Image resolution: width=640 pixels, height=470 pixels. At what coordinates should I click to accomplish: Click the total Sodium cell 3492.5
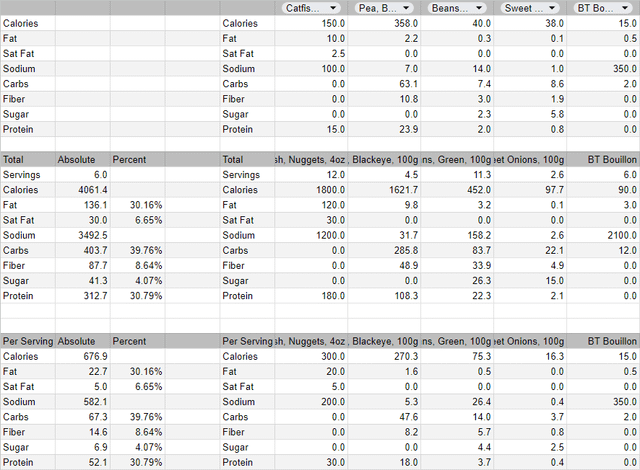click(82, 235)
